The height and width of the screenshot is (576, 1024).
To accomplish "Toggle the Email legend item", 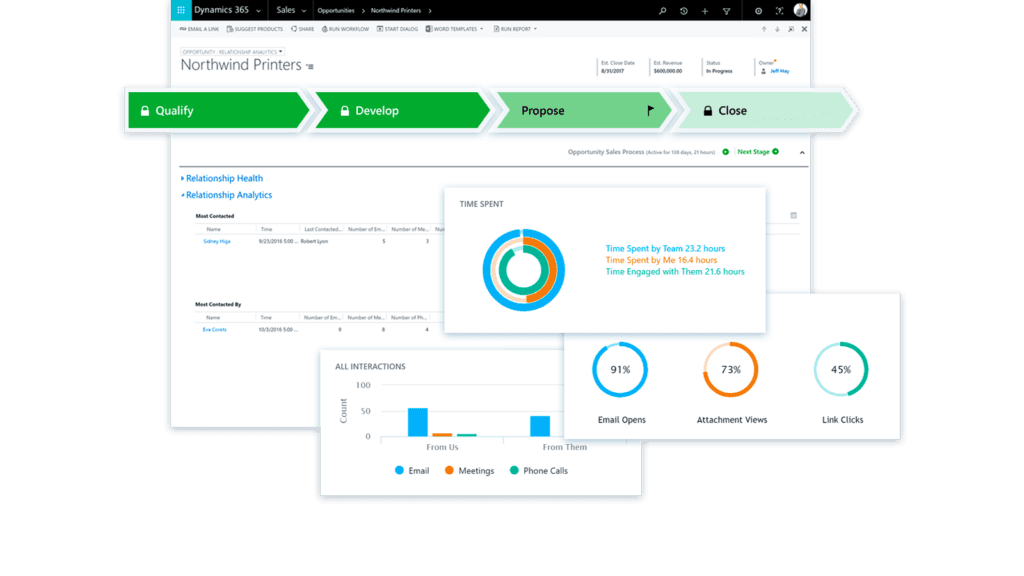I will tap(411, 470).
